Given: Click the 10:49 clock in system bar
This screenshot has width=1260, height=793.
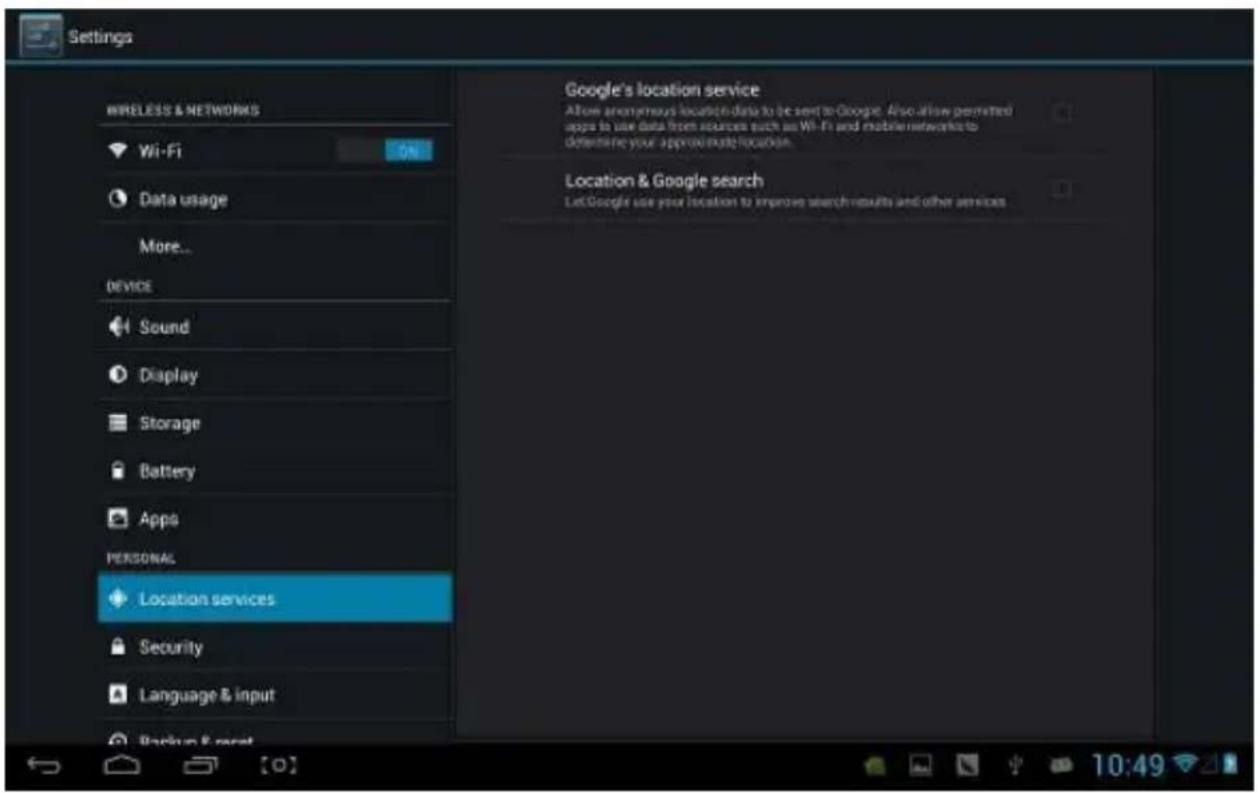Looking at the screenshot, I should pyautogui.click(x=1127, y=767).
